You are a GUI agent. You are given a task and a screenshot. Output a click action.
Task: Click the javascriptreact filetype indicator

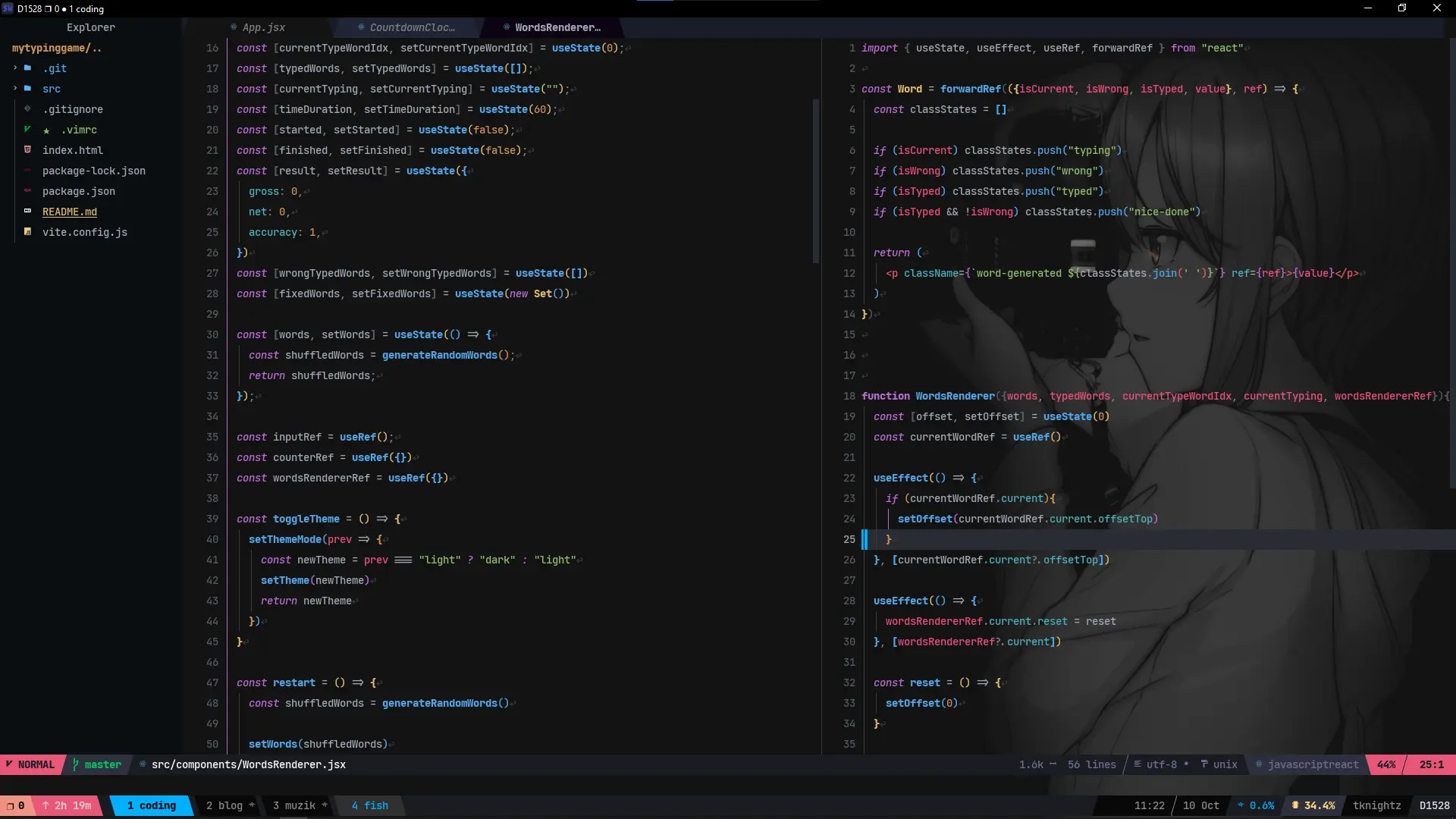(1313, 764)
